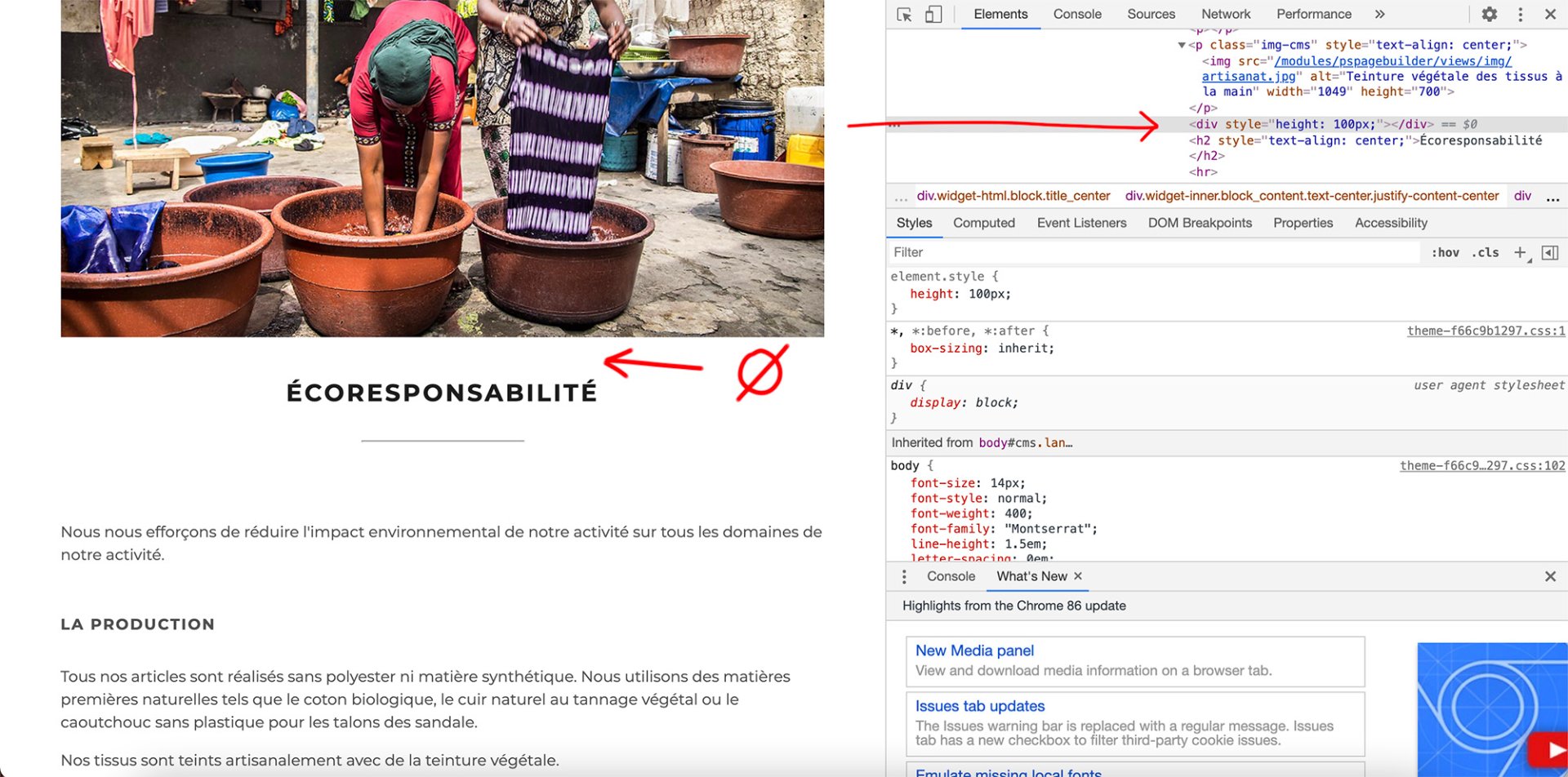Open DevTools settings gear
The image size is (1568, 777).
1490,14
